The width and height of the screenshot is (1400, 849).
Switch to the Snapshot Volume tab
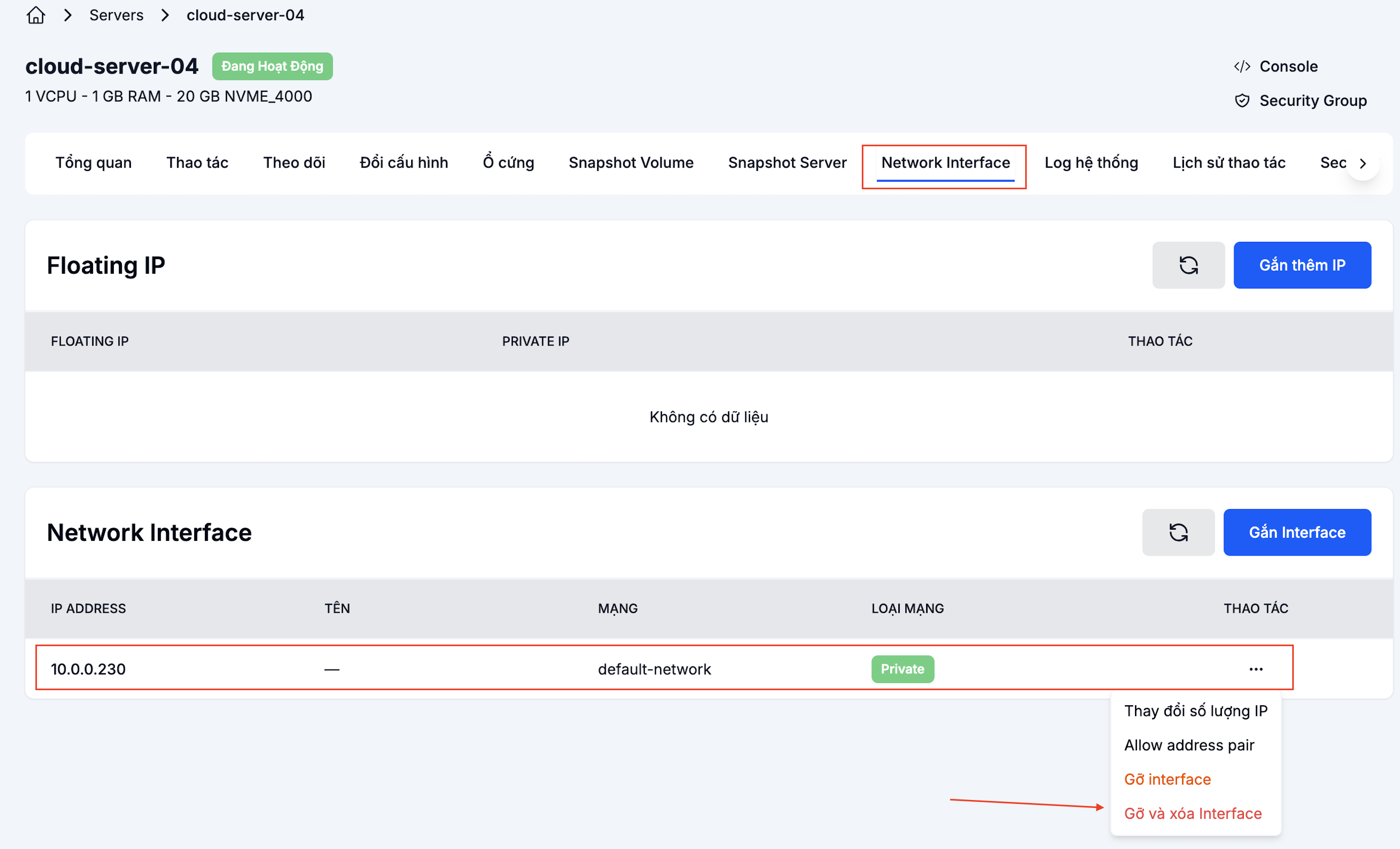click(x=631, y=162)
